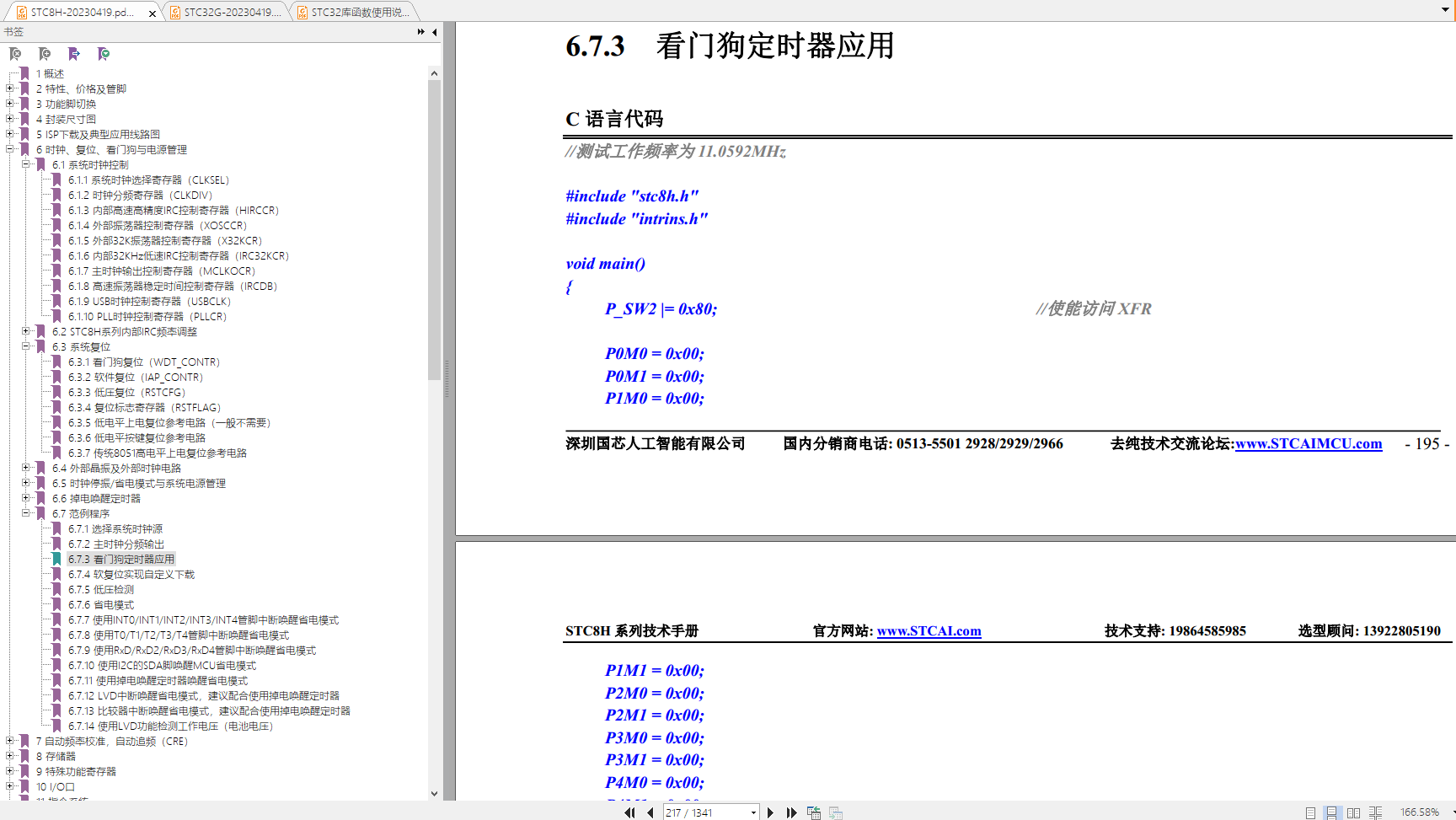Open bookmark 6.1.10 PLL时钟控制寄存器
The image size is (1456, 820).
[147, 316]
